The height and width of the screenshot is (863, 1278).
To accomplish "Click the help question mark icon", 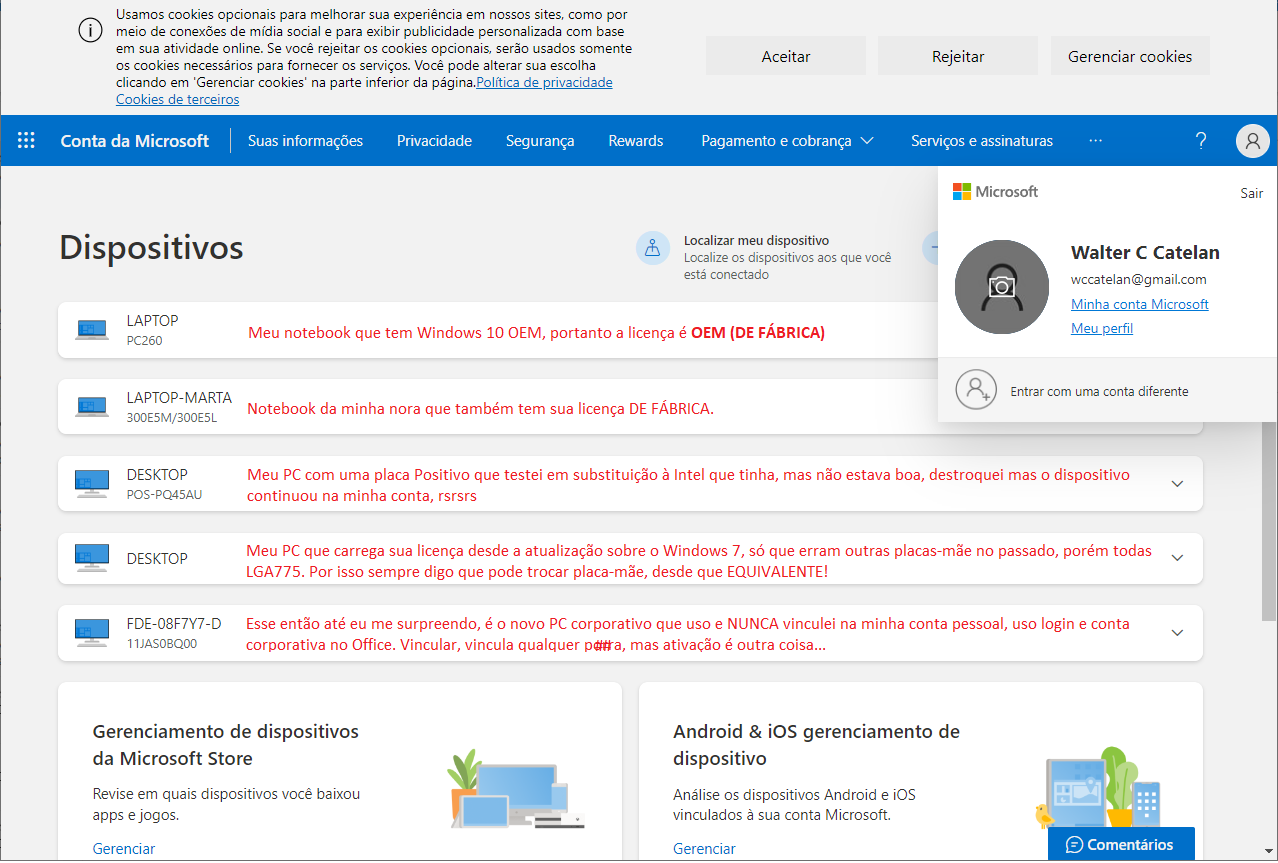I will click(x=1201, y=141).
